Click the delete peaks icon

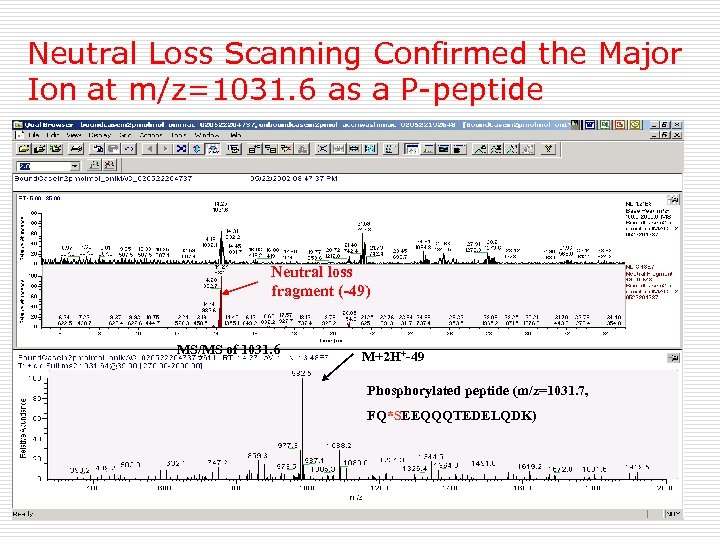click(496, 149)
